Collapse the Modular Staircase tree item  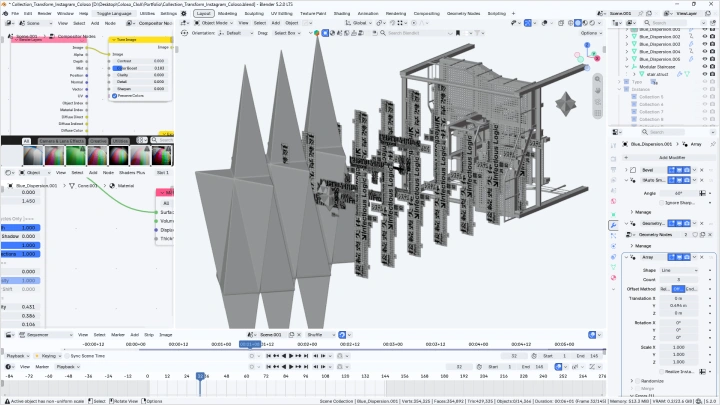[x=627, y=67]
